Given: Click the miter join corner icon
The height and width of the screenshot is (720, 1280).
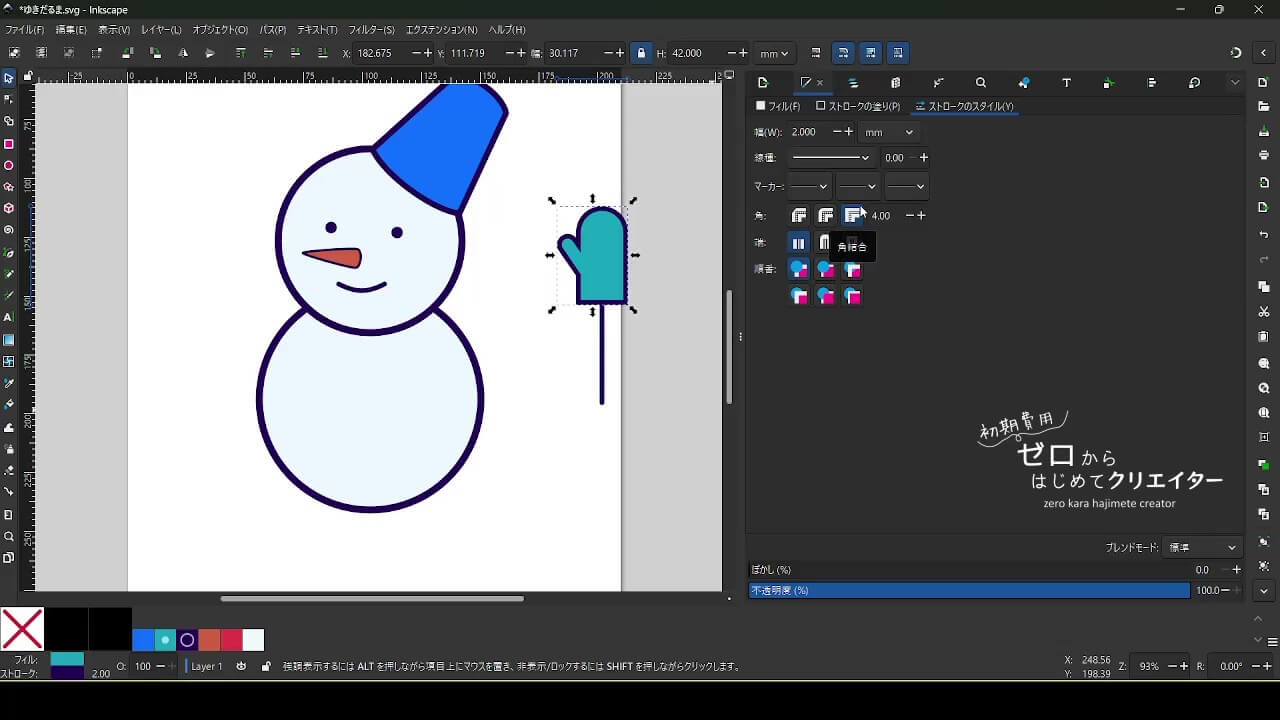Looking at the screenshot, I should 852,216.
